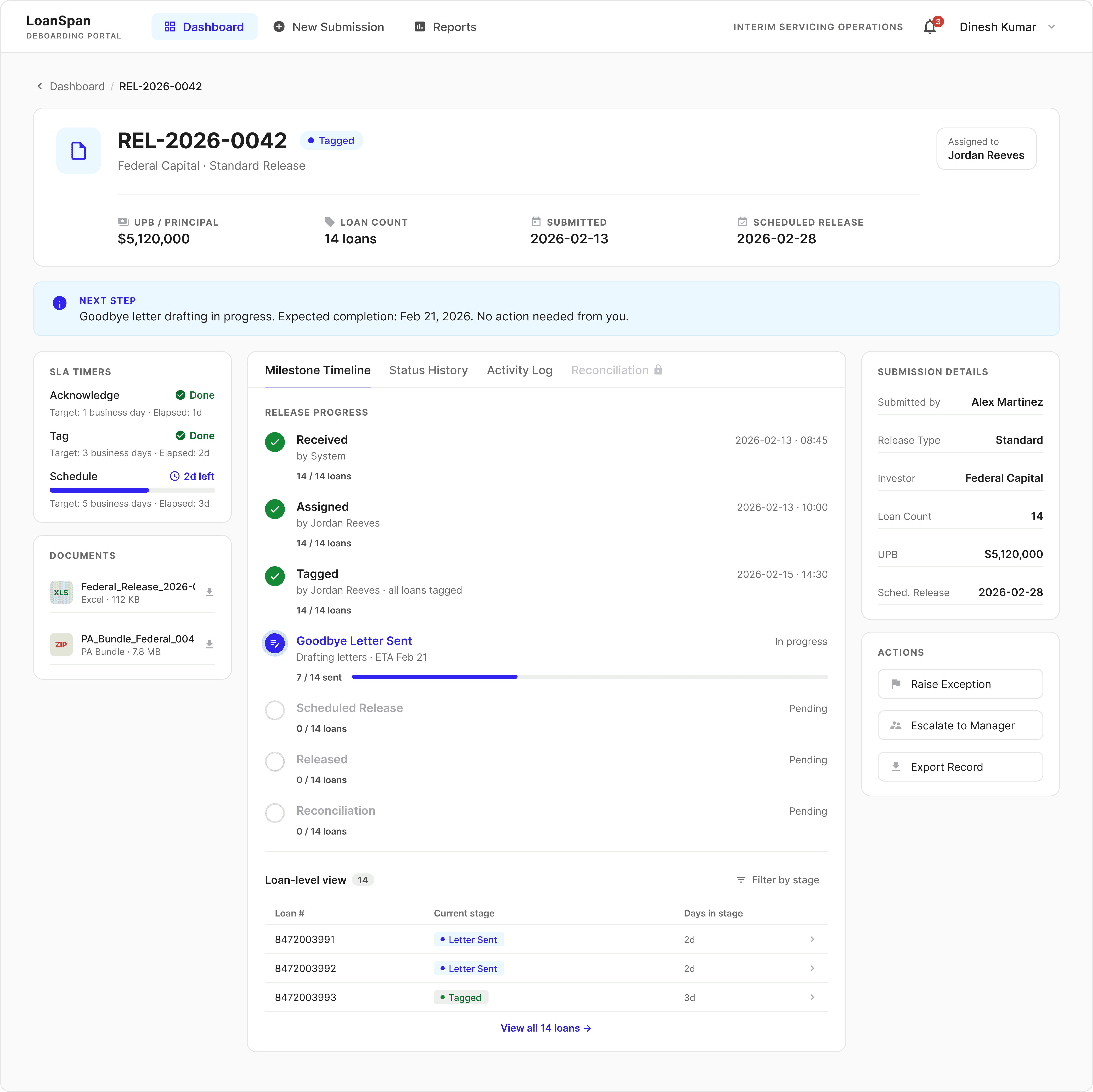
Task: Click the Received milestone checkmark
Action: pos(275,442)
